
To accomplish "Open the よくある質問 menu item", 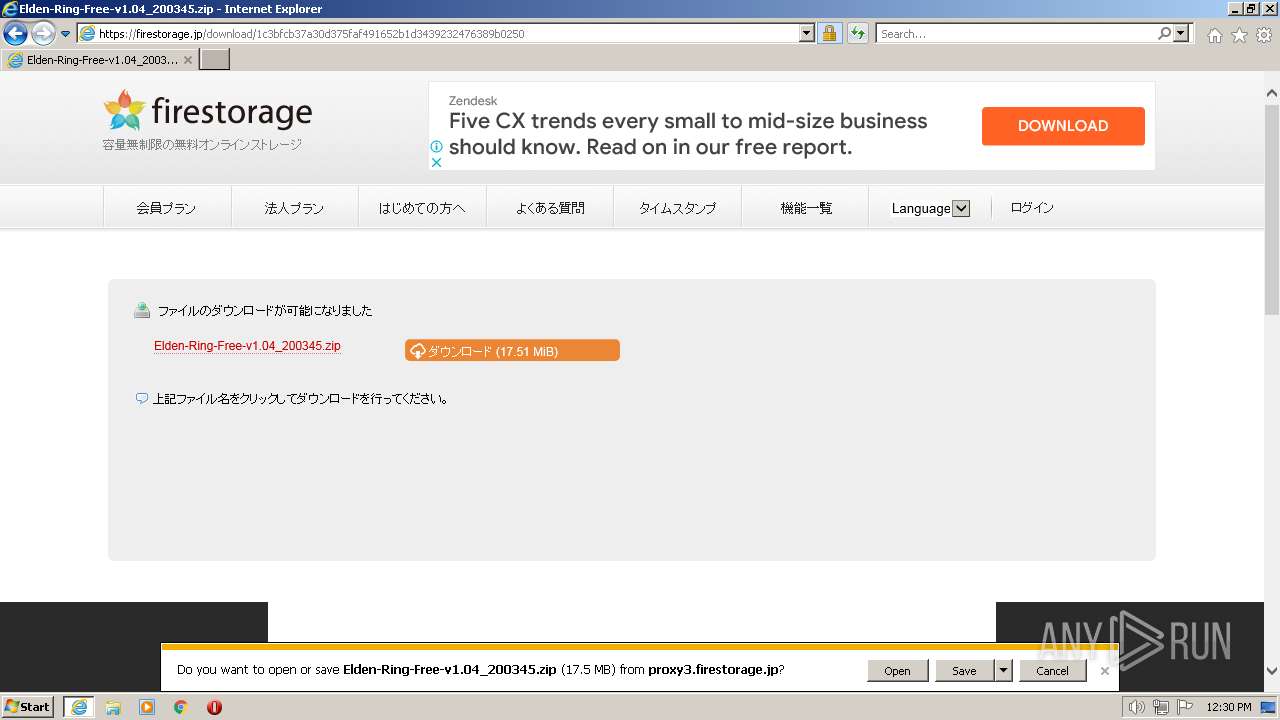I will click(550, 208).
